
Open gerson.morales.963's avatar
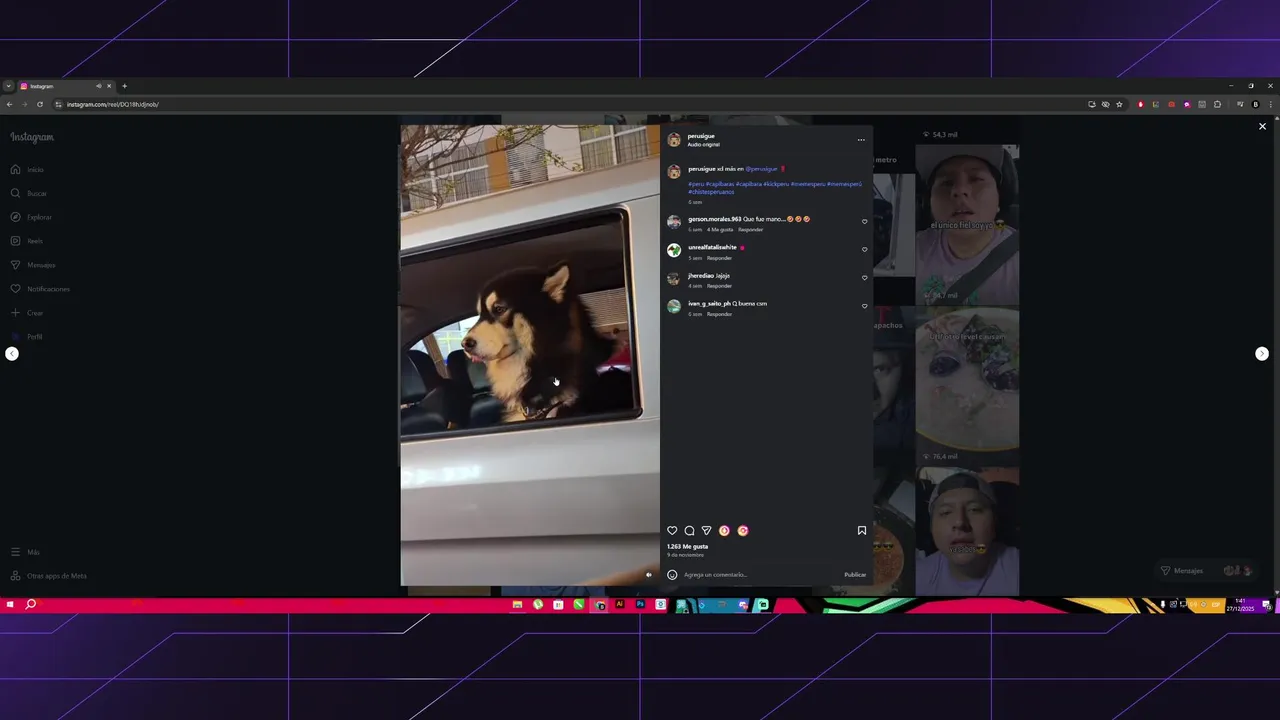point(674,222)
